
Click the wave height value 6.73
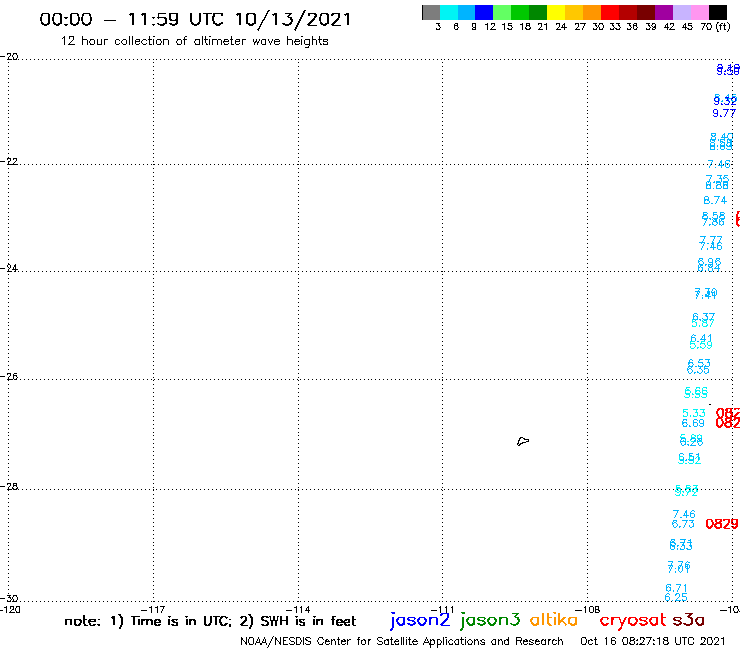tap(683, 524)
